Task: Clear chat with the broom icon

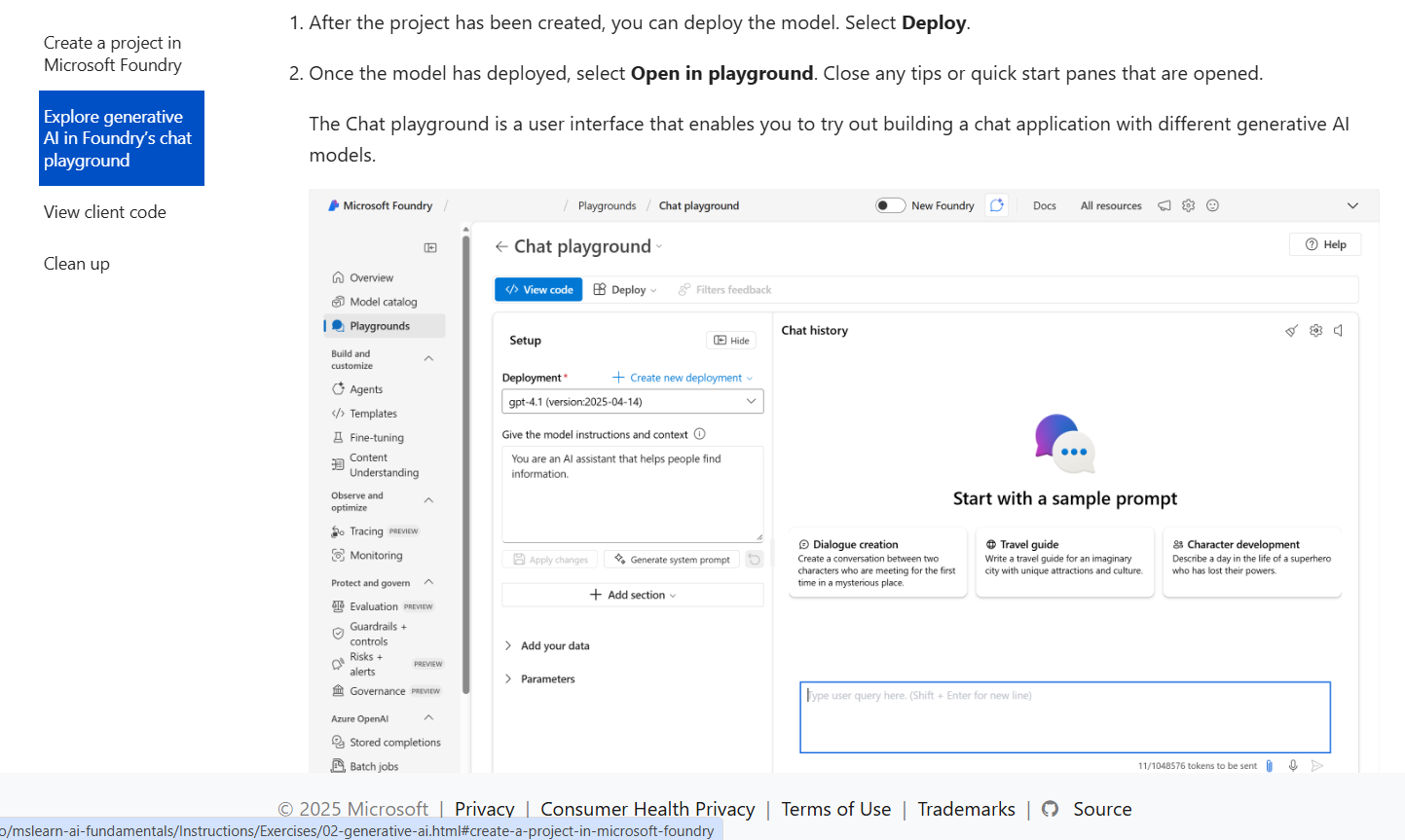Action: point(1292,331)
